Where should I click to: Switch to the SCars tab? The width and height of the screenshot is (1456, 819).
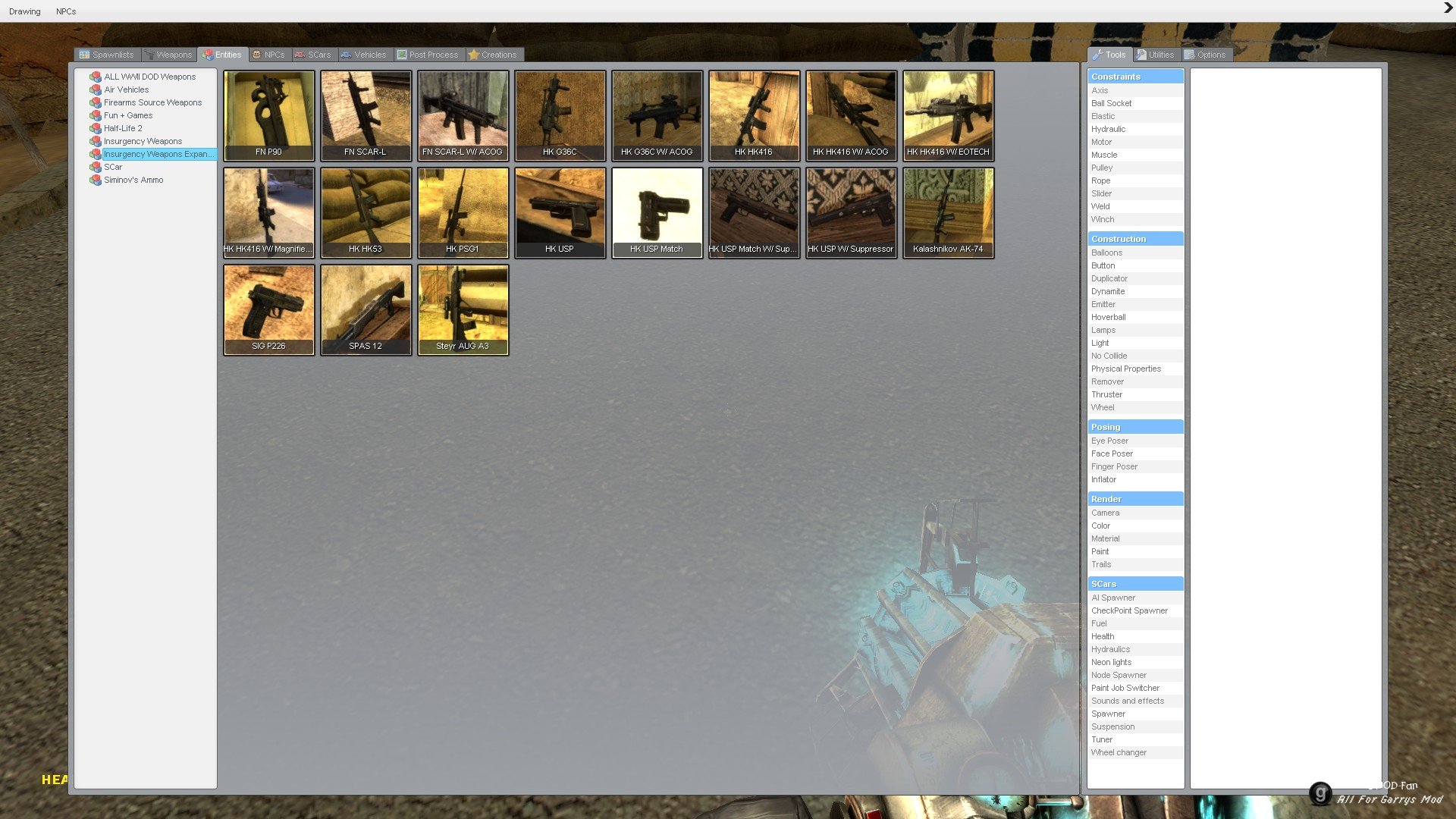point(312,55)
